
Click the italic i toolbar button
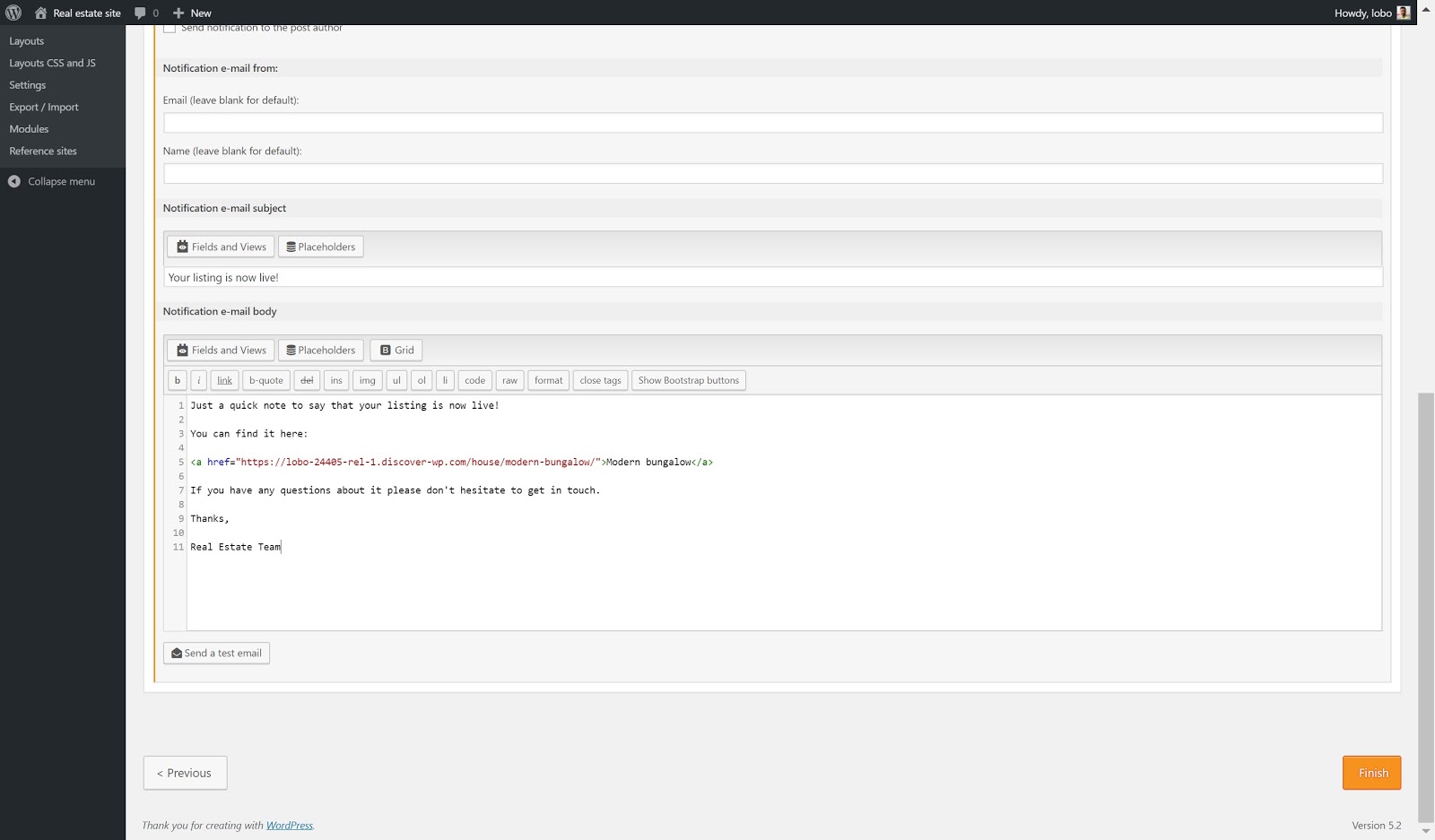(199, 380)
